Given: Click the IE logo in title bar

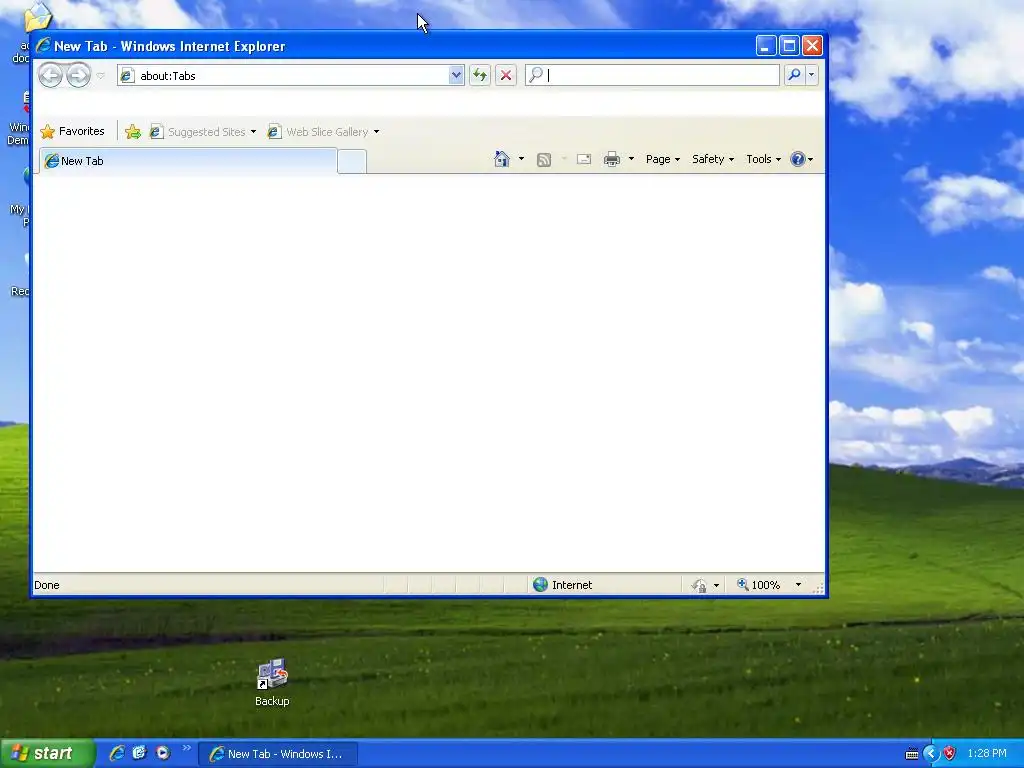Looking at the screenshot, I should click(x=43, y=46).
